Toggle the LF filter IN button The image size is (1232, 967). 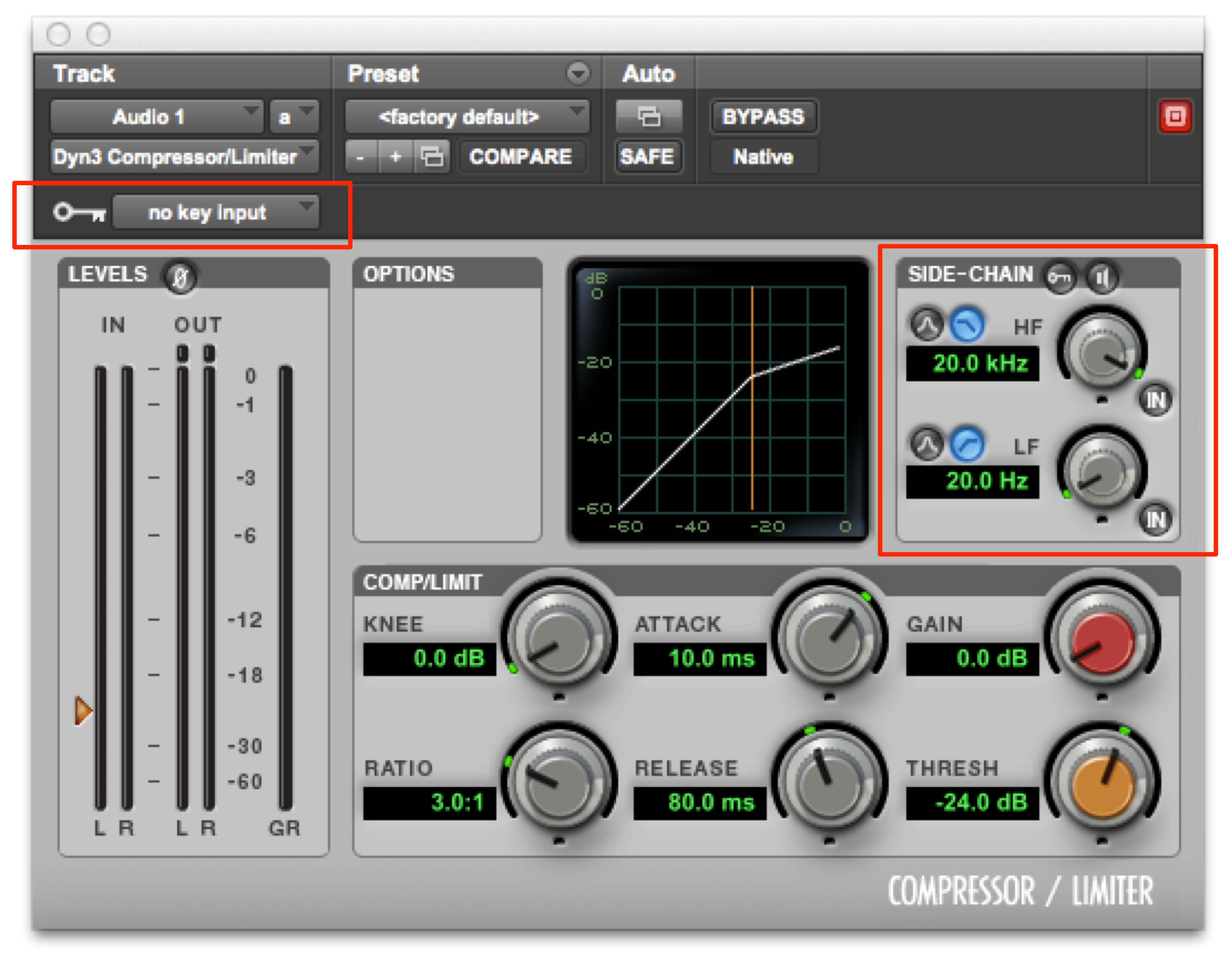tap(1155, 519)
